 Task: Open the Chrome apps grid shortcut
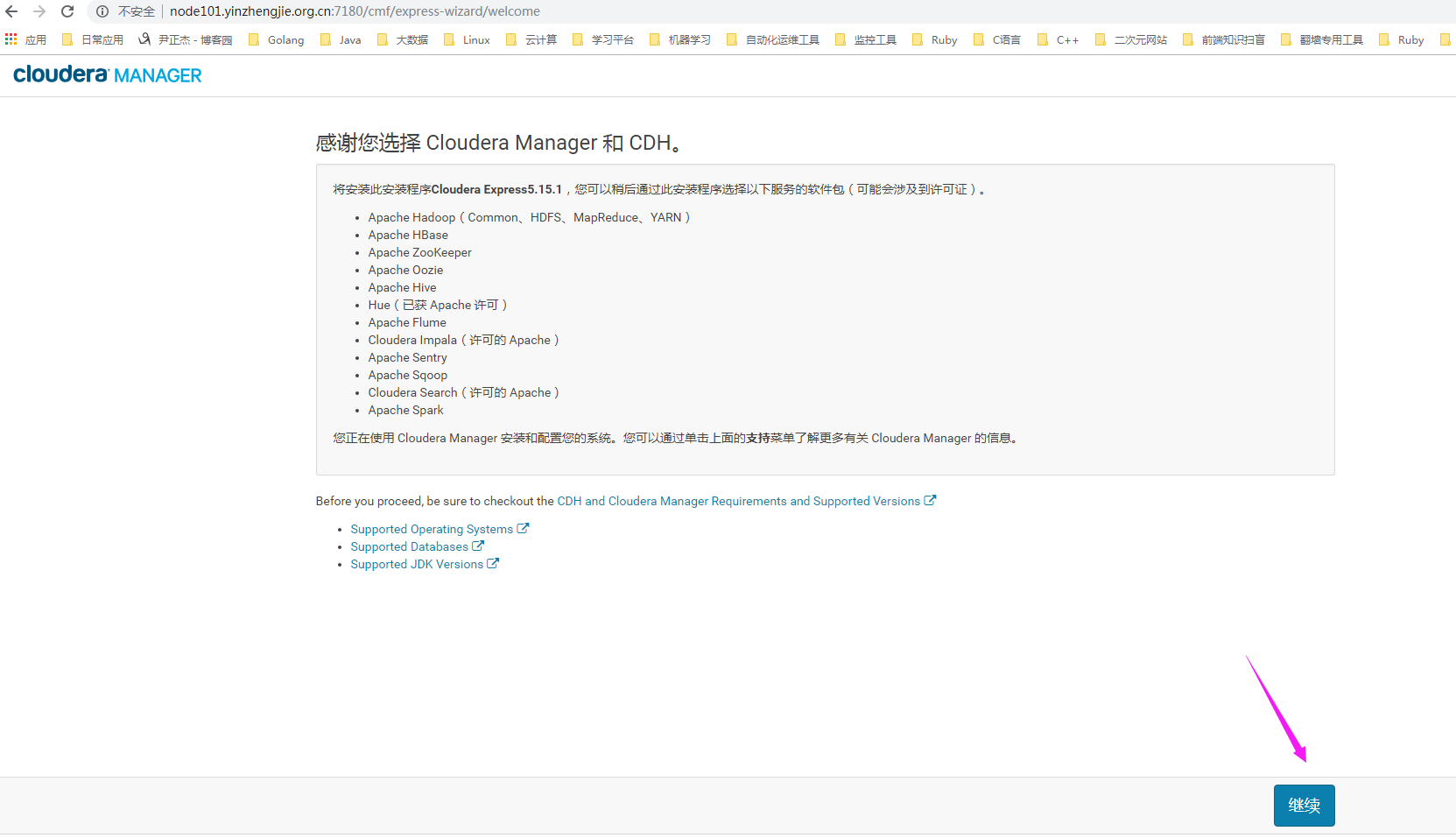25,39
